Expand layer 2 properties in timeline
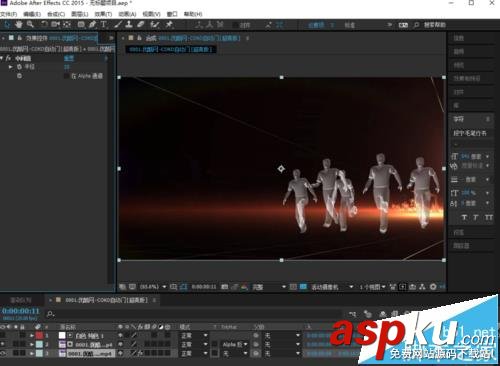Screen dimensions: 500x366 tap(32, 344)
